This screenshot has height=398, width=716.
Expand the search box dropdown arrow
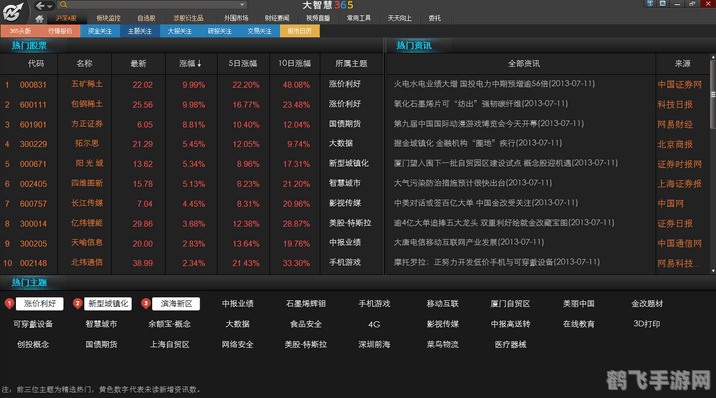[242, 5]
